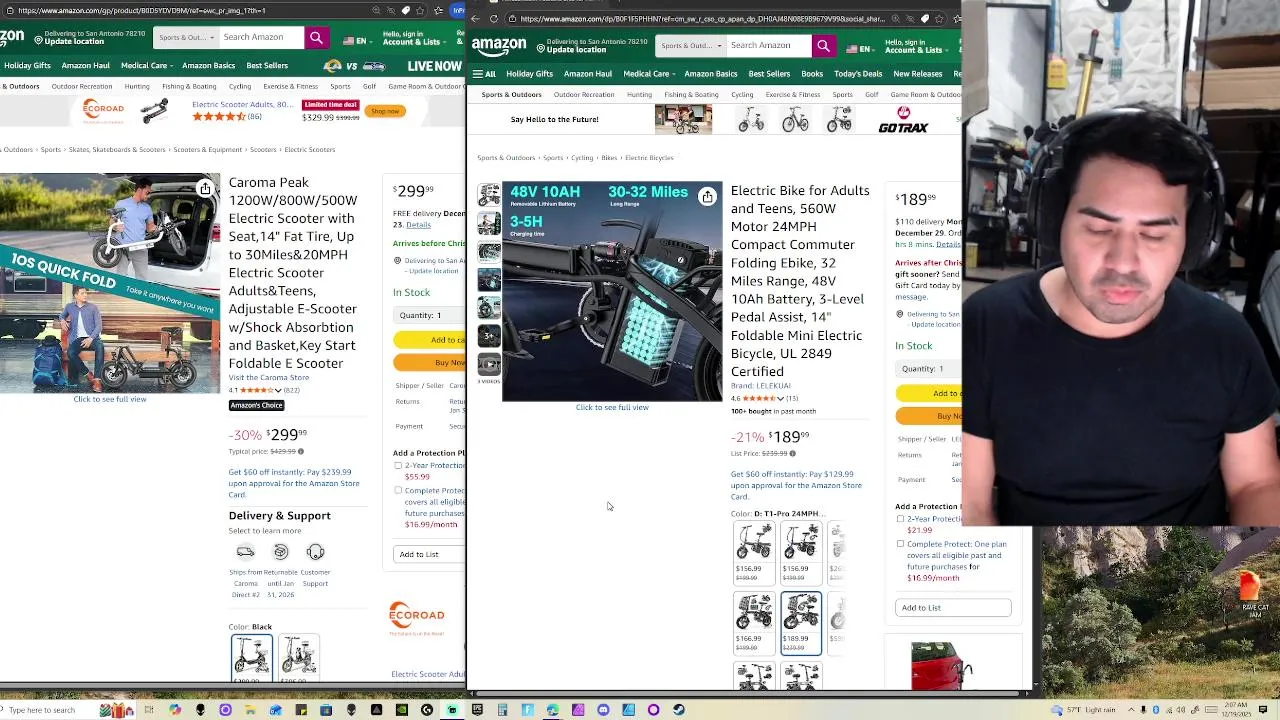Open Amazon Basics in left Amazon window
This screenshot has height=720, width=1280.
208,66
